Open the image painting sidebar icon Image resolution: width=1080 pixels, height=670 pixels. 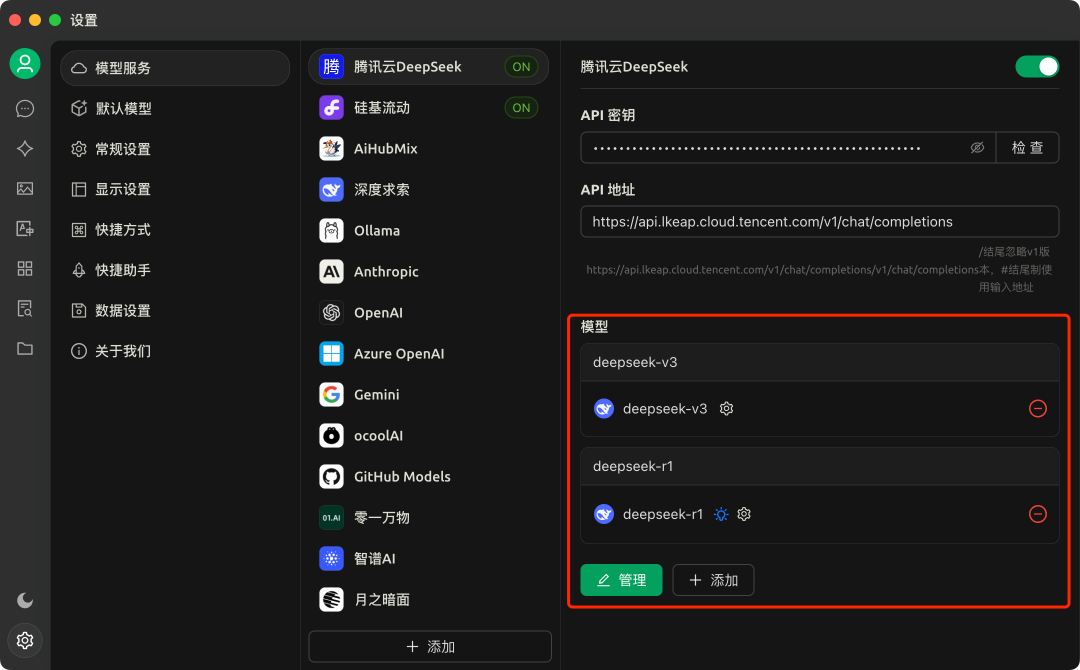(x=25, y=189)
